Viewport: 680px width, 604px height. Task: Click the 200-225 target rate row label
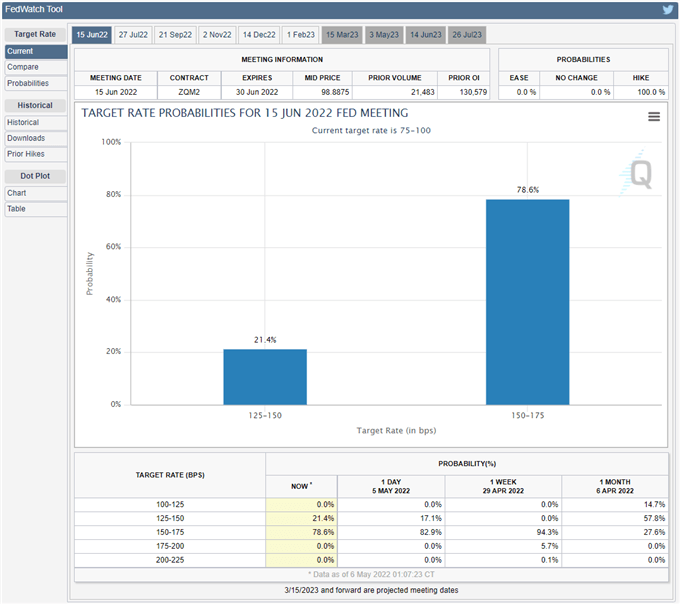[x=170, y=560]
